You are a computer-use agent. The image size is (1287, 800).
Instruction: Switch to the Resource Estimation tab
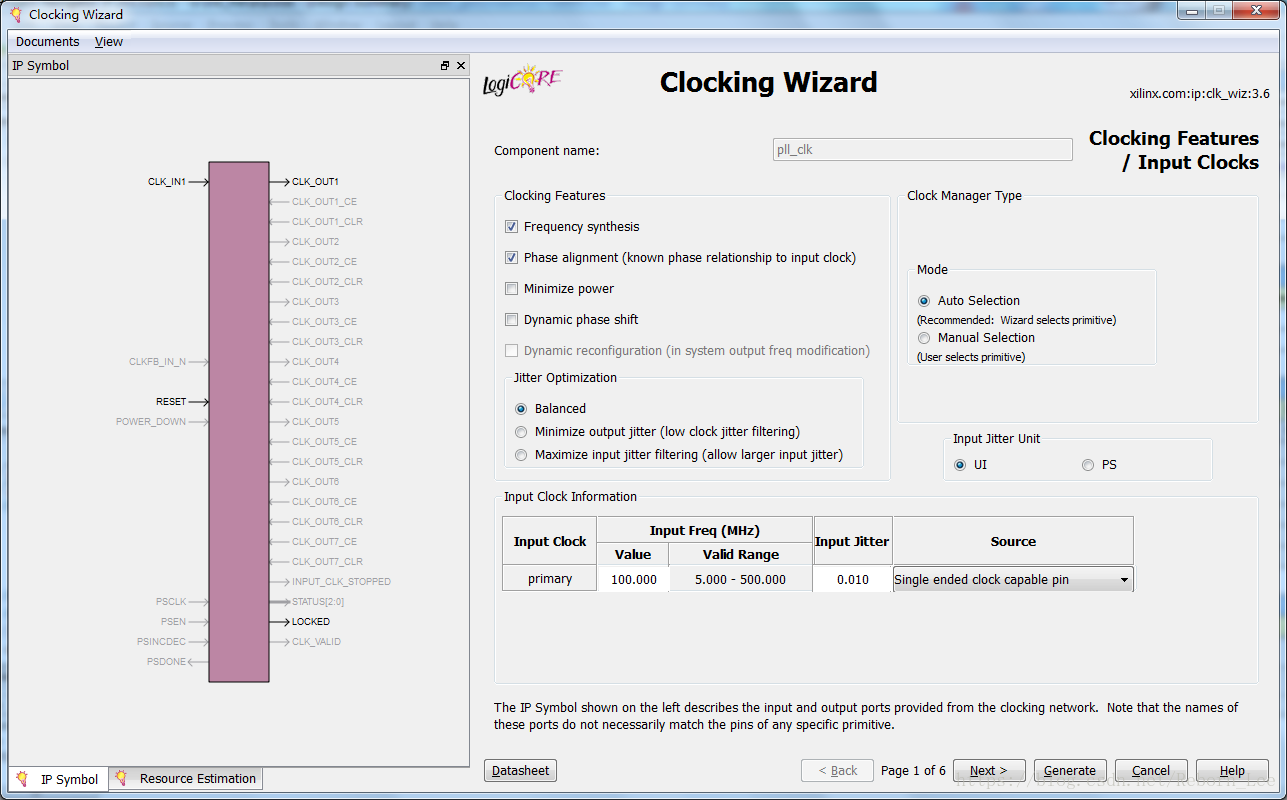[186, 778]
